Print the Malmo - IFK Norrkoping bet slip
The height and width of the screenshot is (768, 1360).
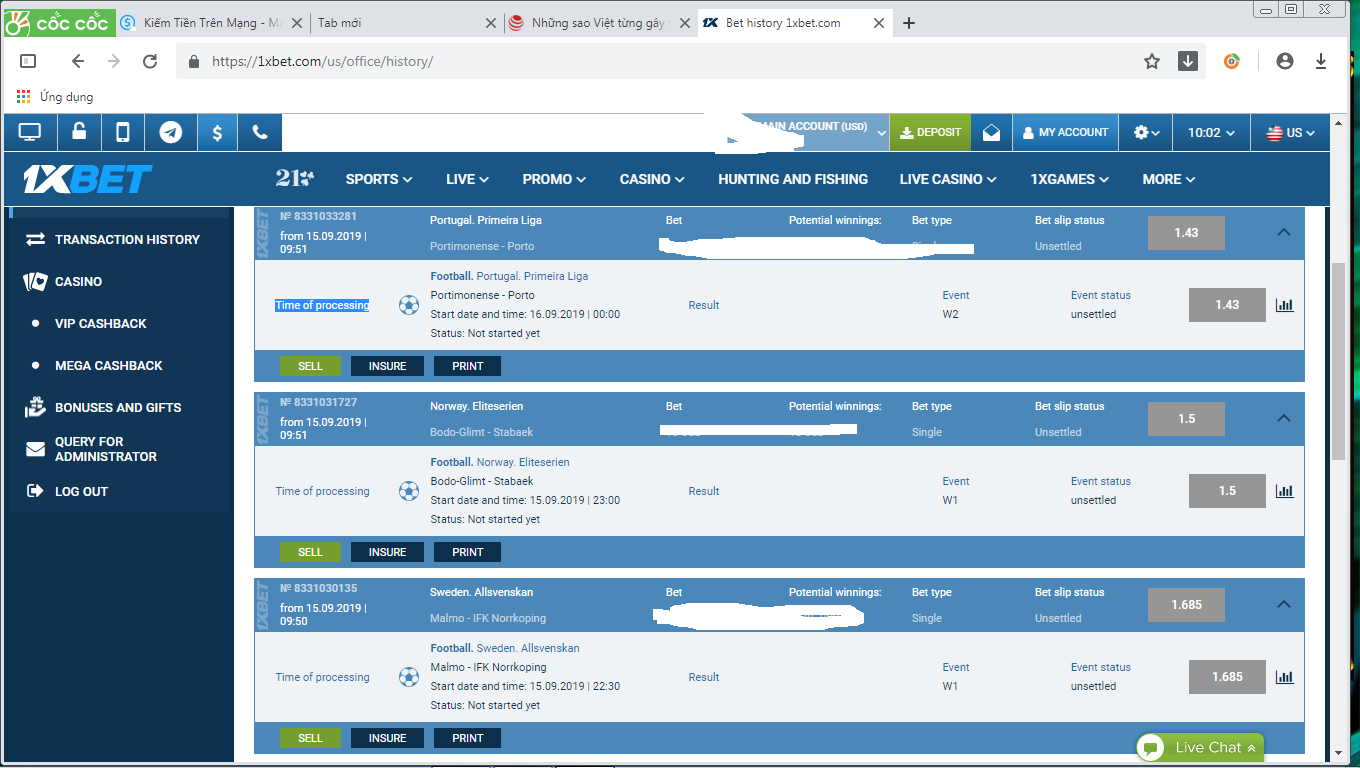coord(467,738)
